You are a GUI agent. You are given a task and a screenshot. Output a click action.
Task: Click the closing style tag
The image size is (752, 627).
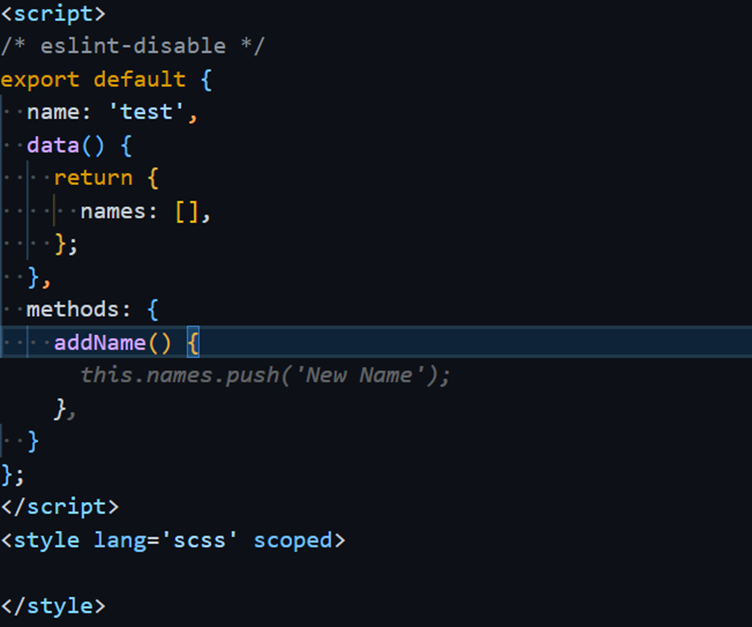coord(53,606)
